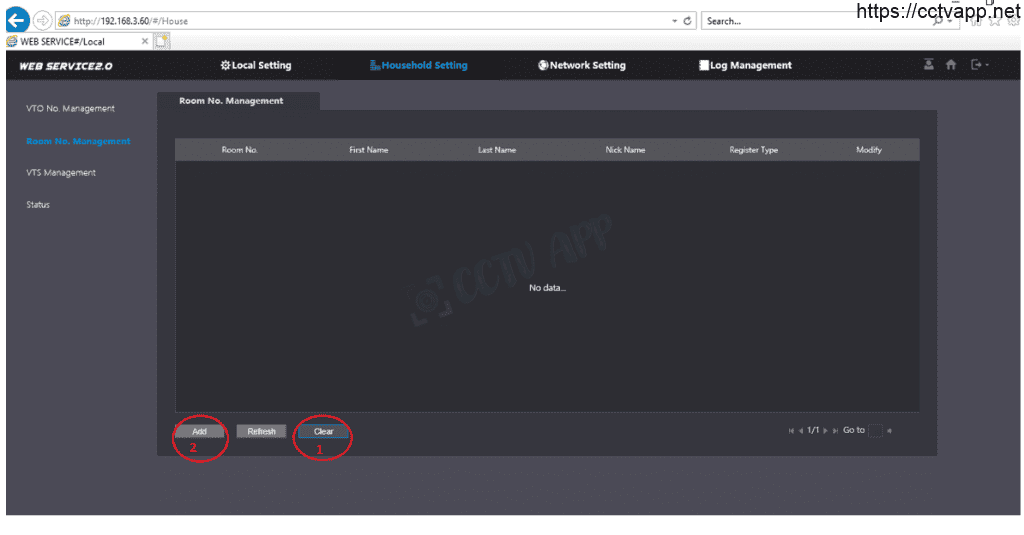Open VTS Management from sidebar
Image resolution: width=1024 pixels, height=535 pixels.
coord(61,172)
